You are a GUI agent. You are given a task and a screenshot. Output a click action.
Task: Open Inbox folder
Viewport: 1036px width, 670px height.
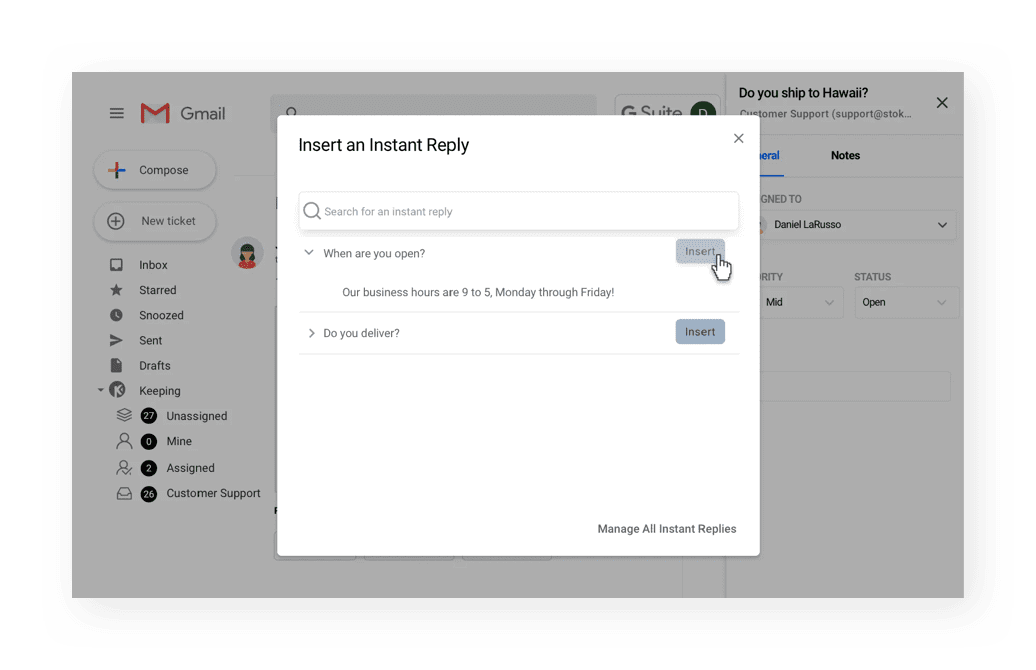[153, 265]
